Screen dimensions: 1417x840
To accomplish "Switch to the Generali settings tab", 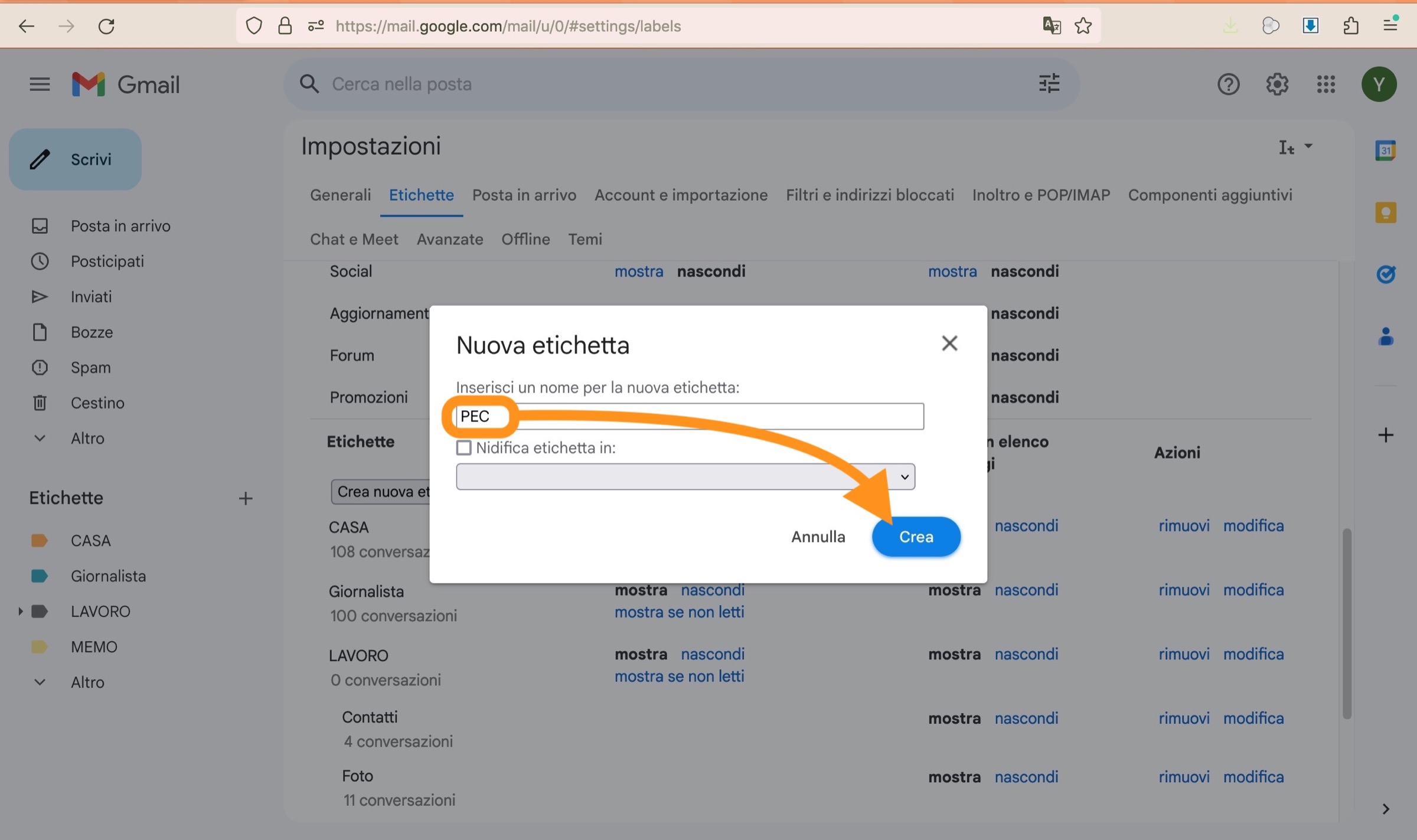I will pos(340,195).
